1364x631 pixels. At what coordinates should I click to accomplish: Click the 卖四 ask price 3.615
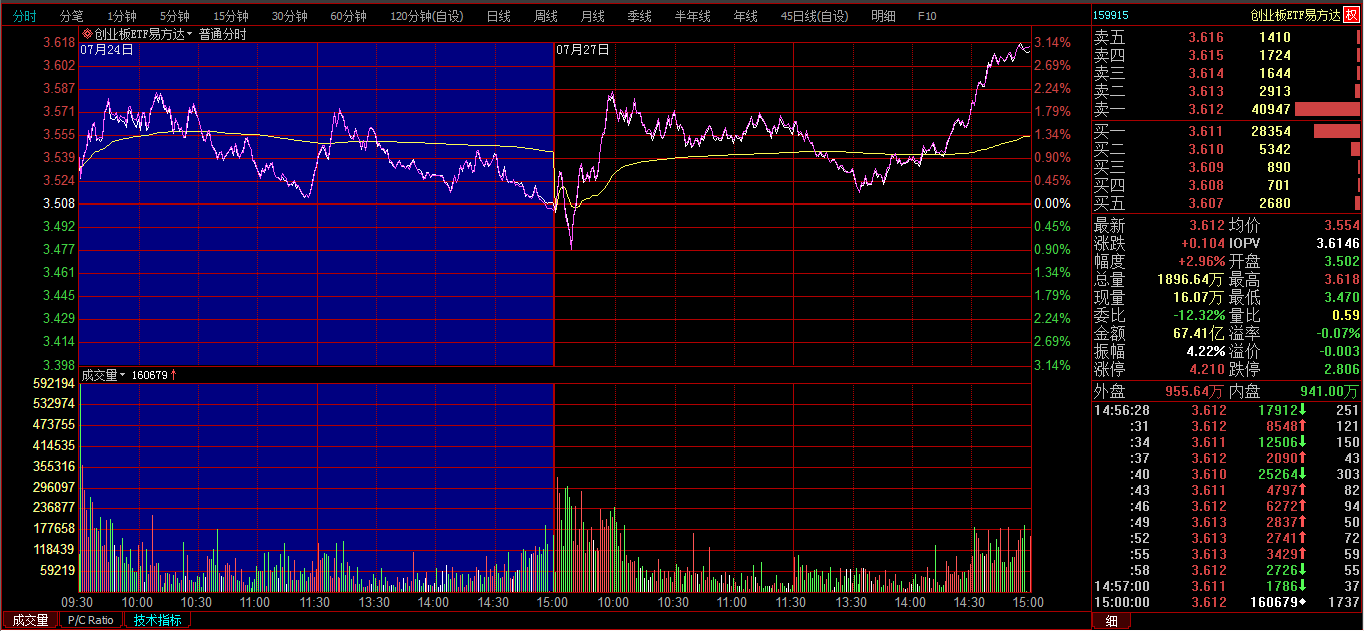tap(1205, 55)
